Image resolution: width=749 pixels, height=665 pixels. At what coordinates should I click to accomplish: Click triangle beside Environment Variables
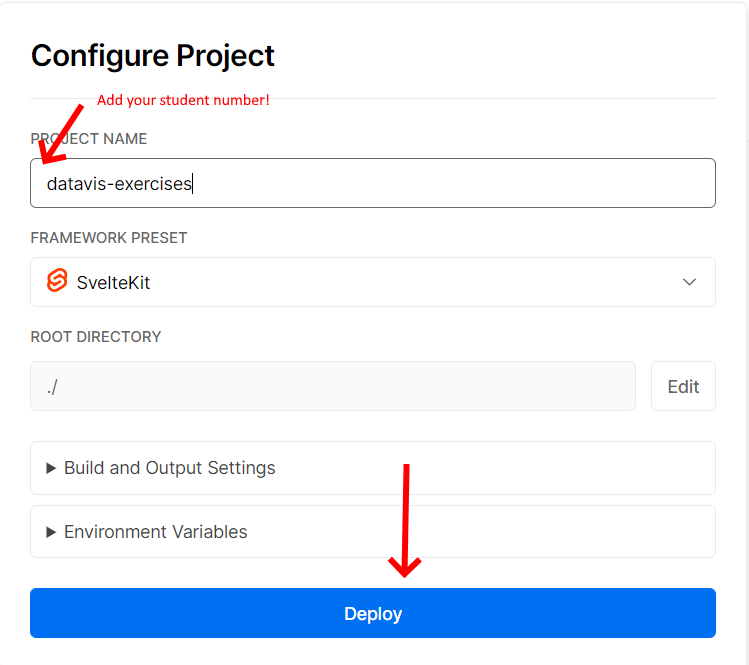[51, 532]
